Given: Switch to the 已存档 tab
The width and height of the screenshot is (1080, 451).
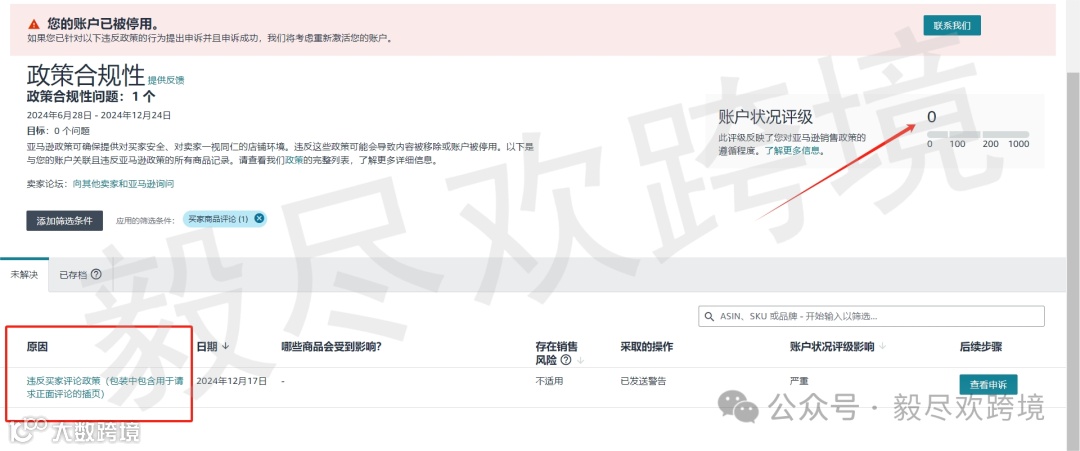Looking at the screenshot, I should point(73,274).
